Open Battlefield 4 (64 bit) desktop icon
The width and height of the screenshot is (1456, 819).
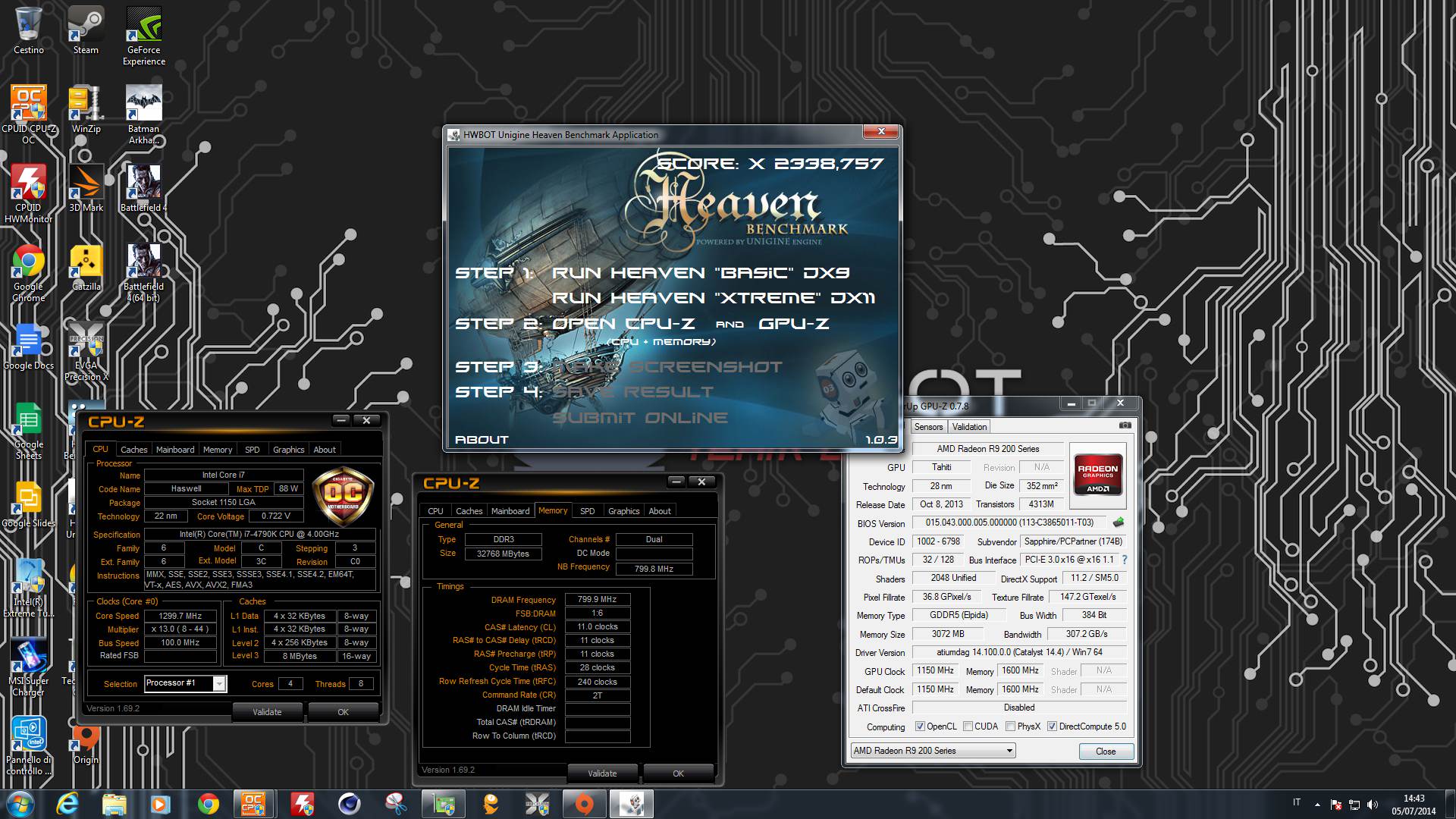(144, 273)
